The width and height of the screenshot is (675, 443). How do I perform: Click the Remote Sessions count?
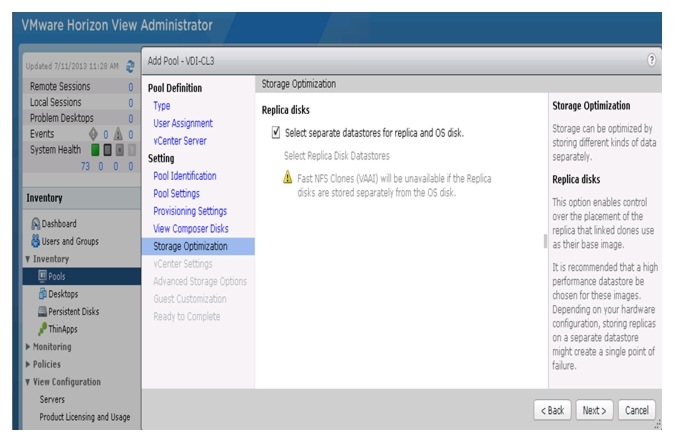click(130, 87)
